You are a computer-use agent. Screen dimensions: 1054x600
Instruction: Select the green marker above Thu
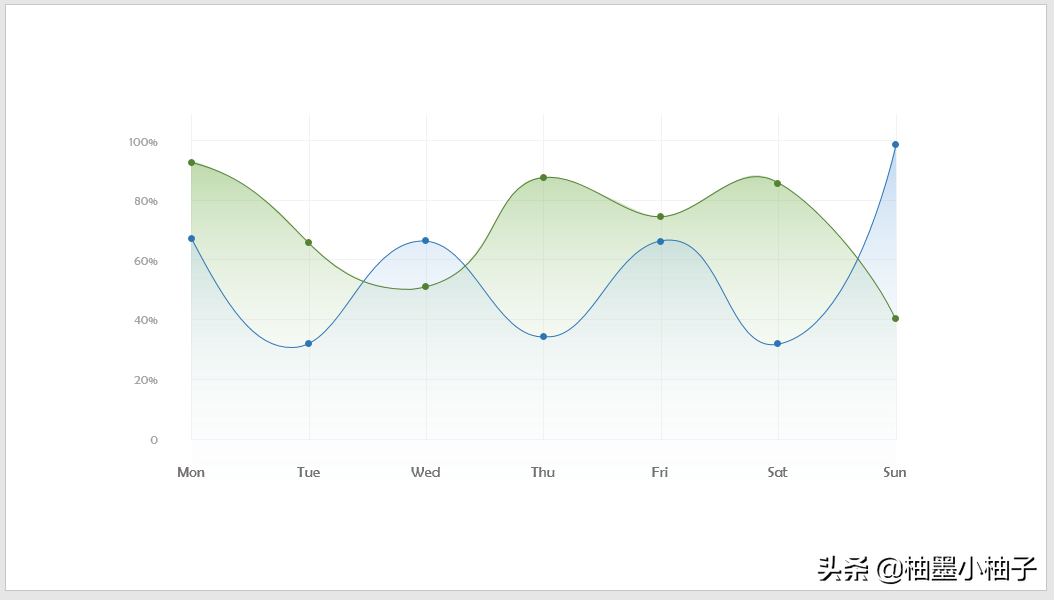pyautogui.click(x=543, y=177)
